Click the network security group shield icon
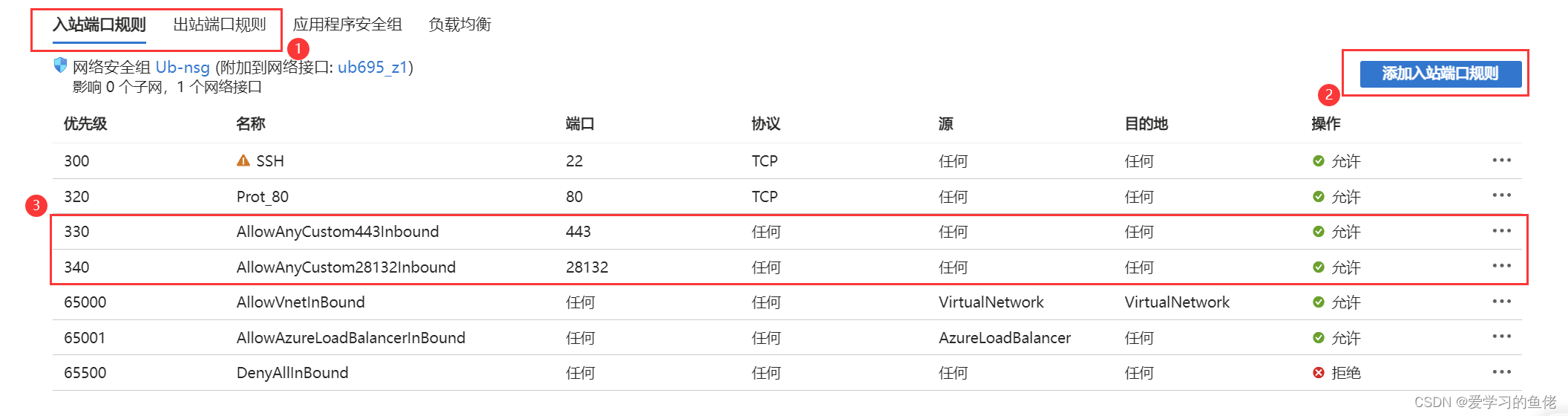 [x=60, y=65]
